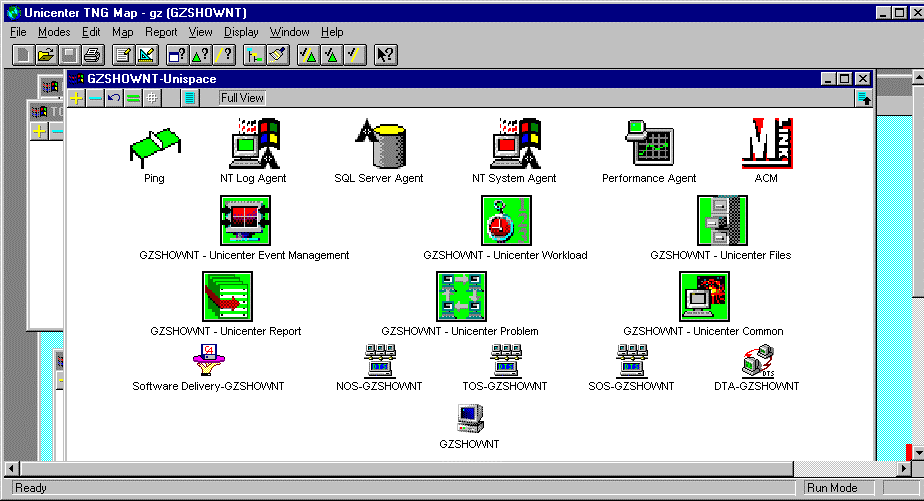The height and width of the screenshot is (501, 924).
Task: Click the green triangle query icon
Action: click(x=200, y=55)
